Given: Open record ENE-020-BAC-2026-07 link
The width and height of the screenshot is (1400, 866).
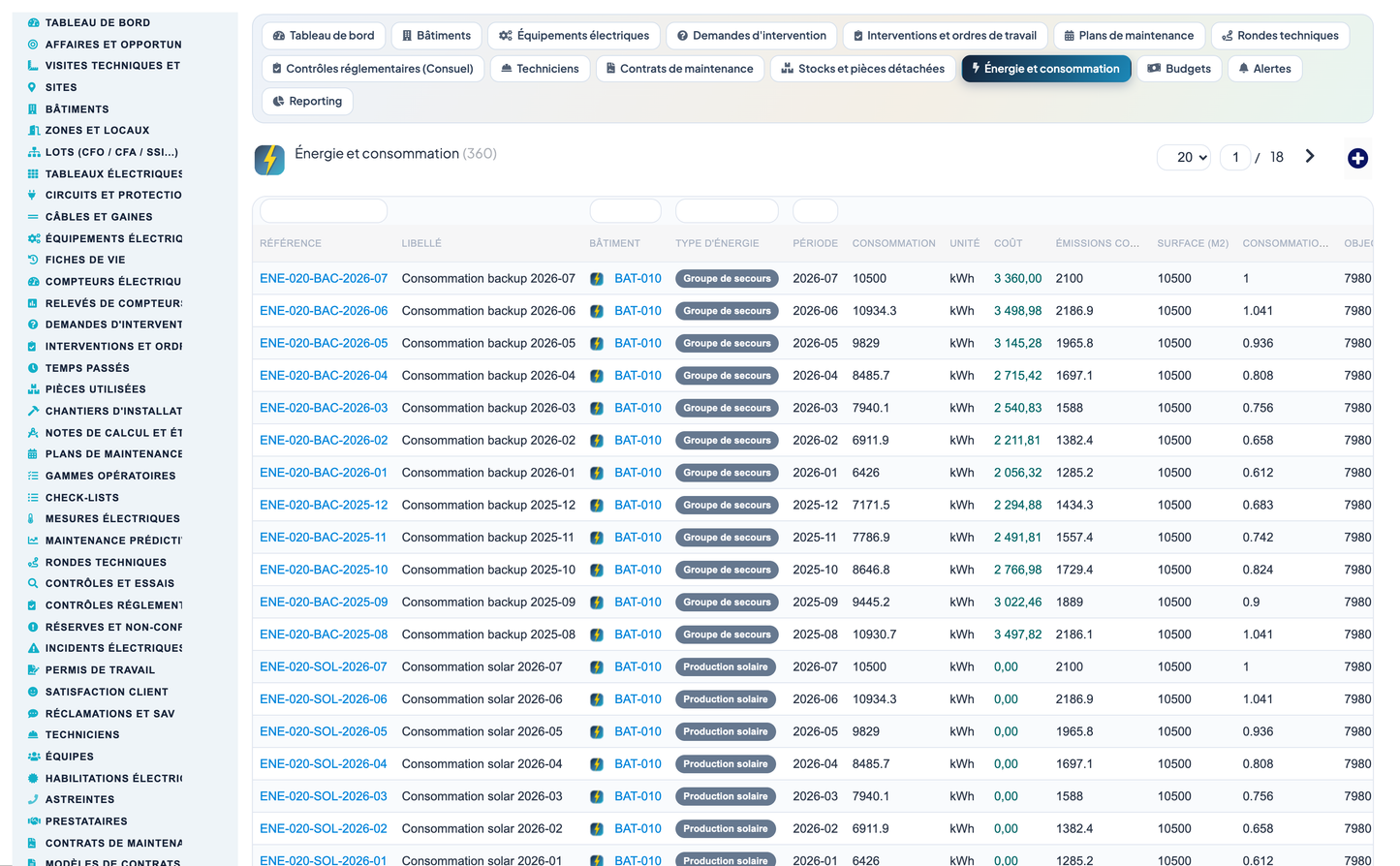Looking at the screenshot, I should point(324,278).
